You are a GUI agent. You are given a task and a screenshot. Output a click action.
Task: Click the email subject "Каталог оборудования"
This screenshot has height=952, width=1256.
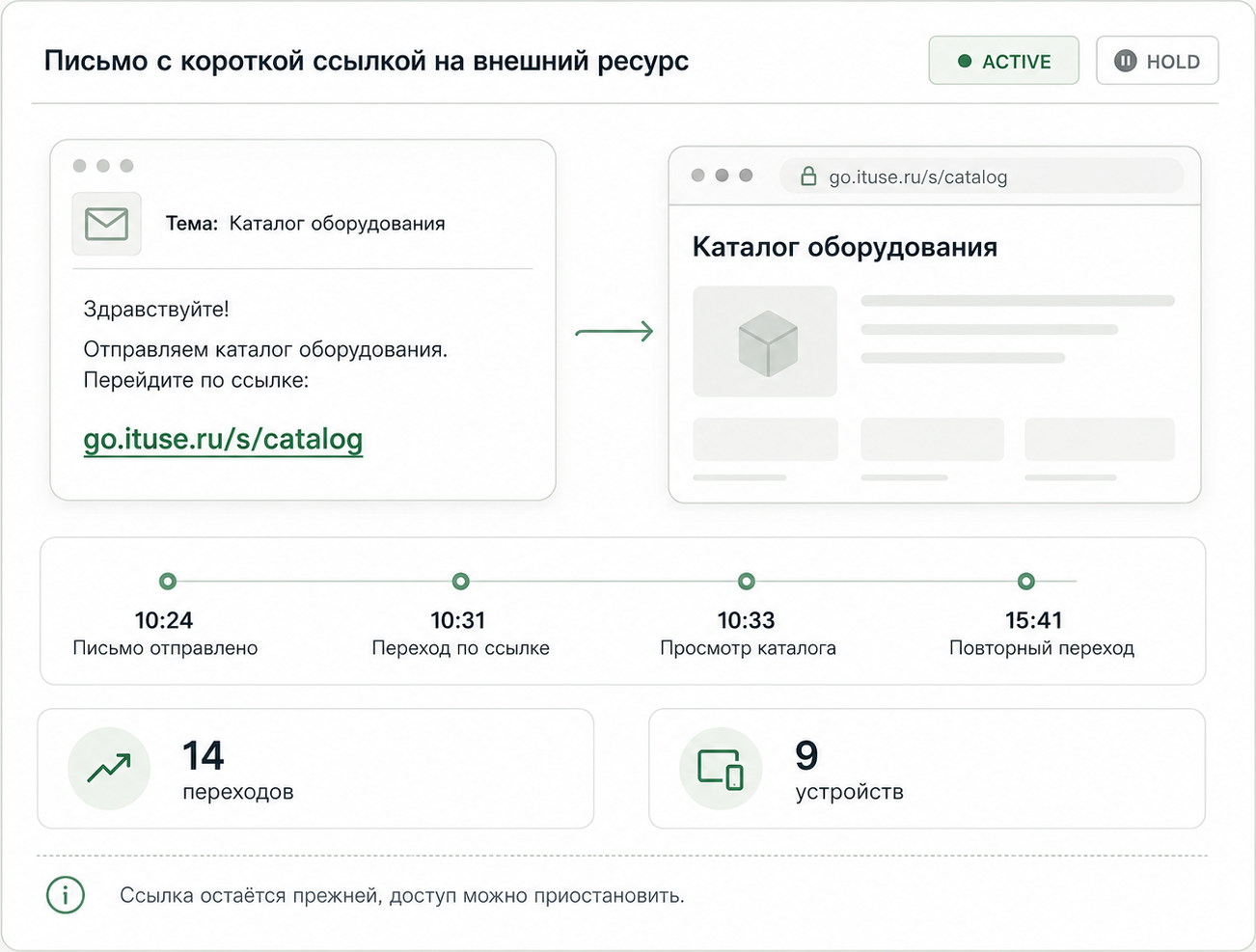click(337, 224)
